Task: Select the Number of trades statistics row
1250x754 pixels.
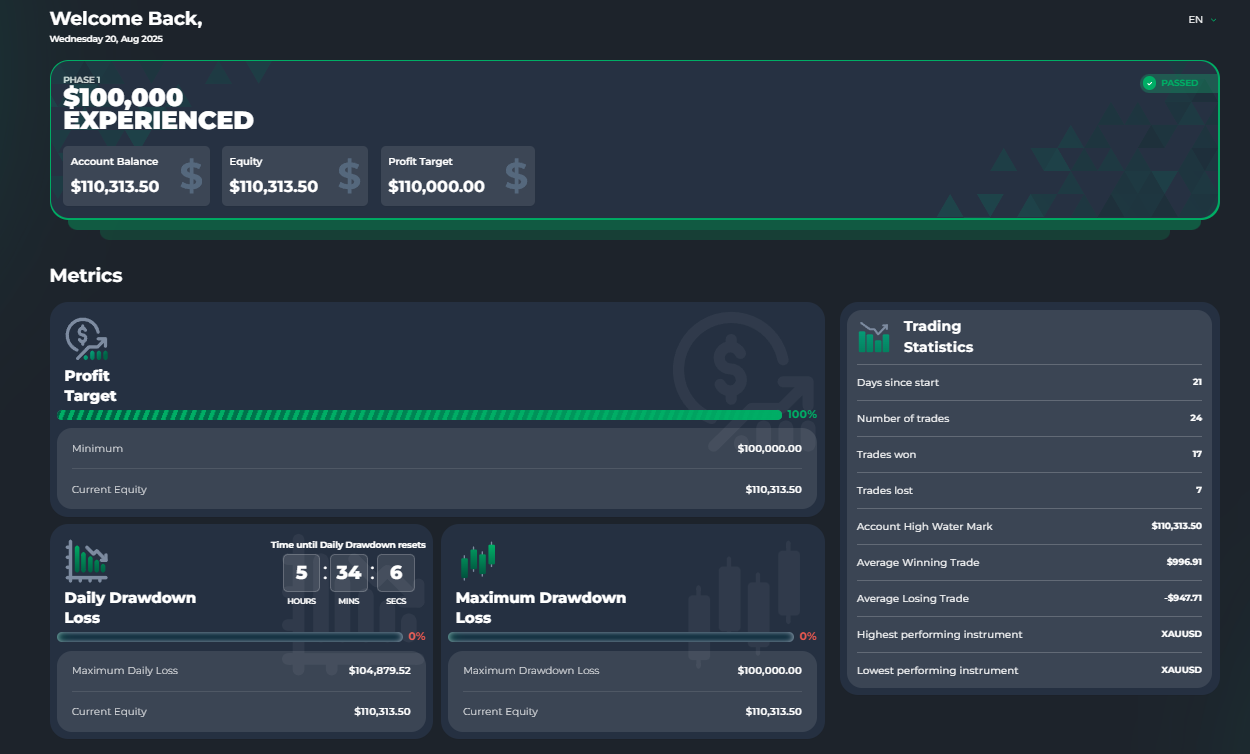Action: [1029, 418]
